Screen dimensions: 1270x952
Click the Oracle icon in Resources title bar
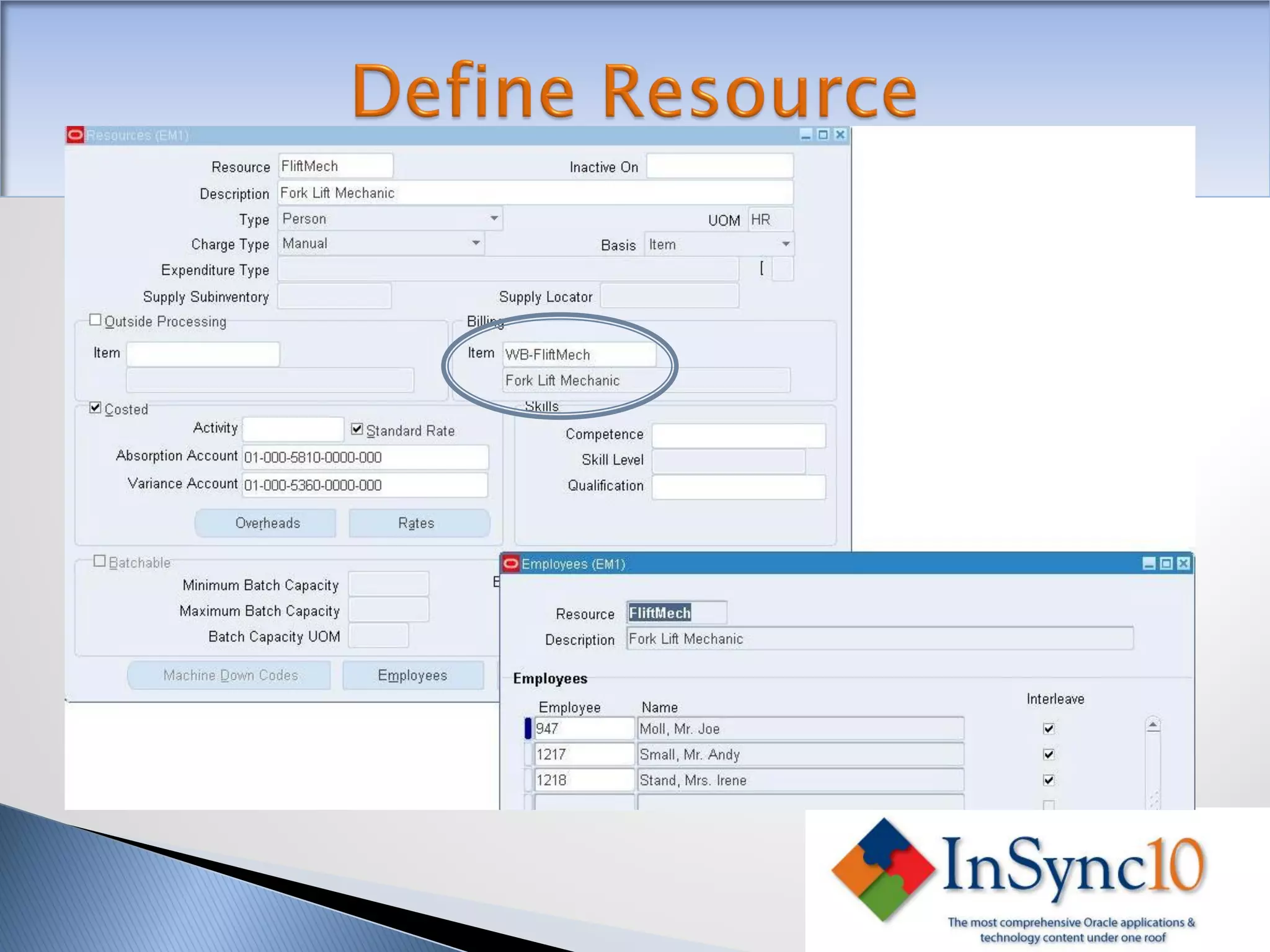pos(75,135)
